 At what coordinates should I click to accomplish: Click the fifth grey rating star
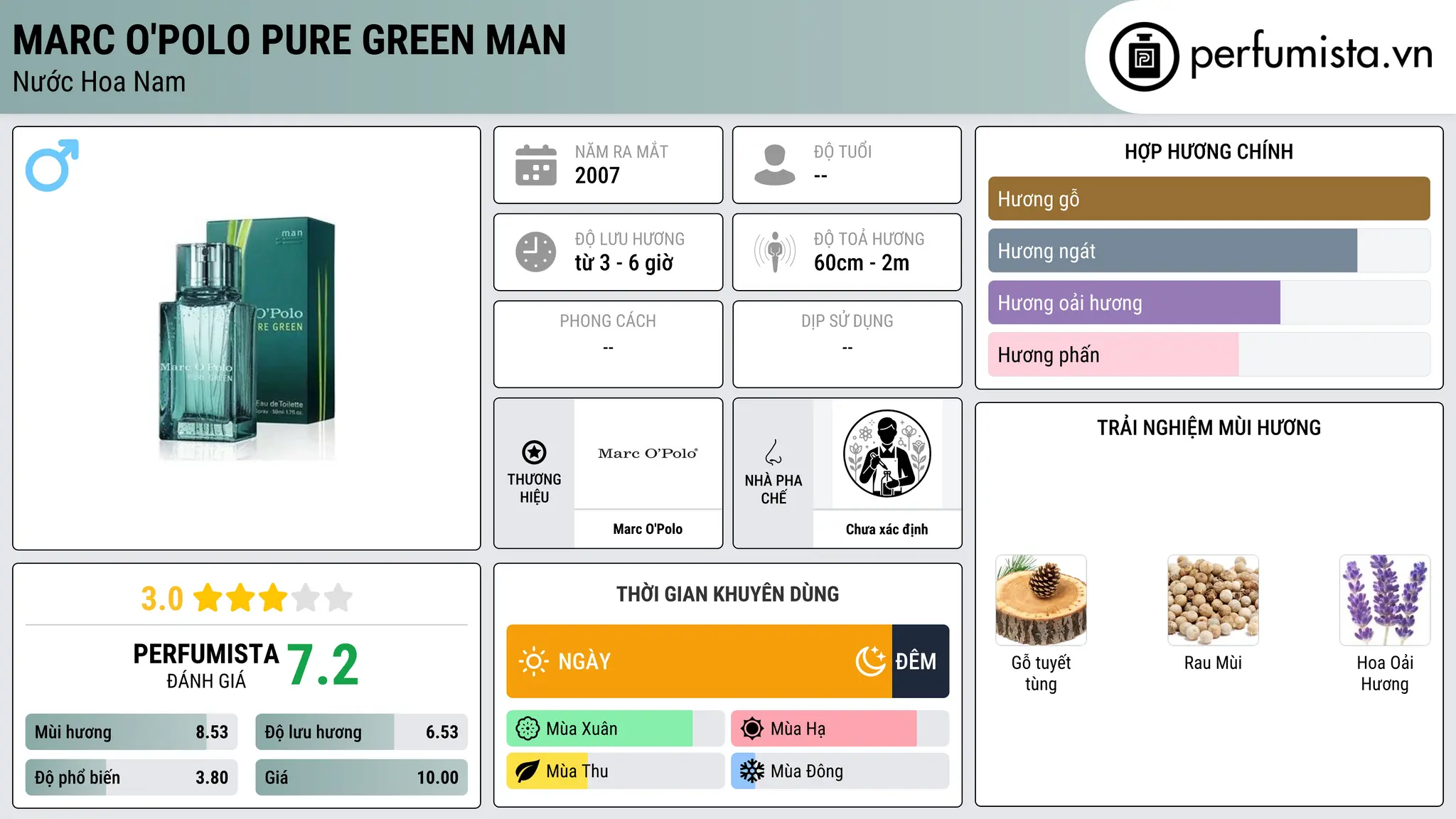coord(338,598)
